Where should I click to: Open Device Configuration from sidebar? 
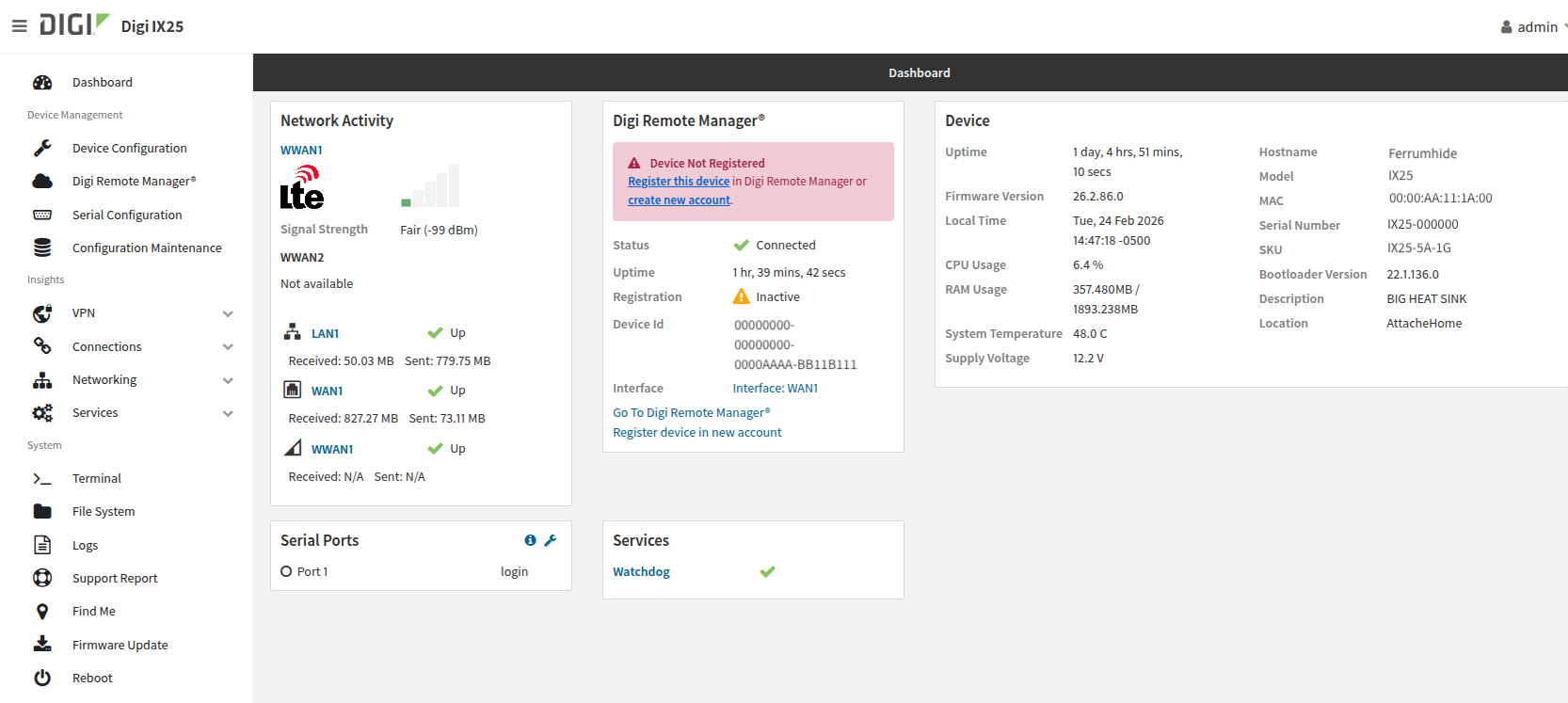point(129,149)
